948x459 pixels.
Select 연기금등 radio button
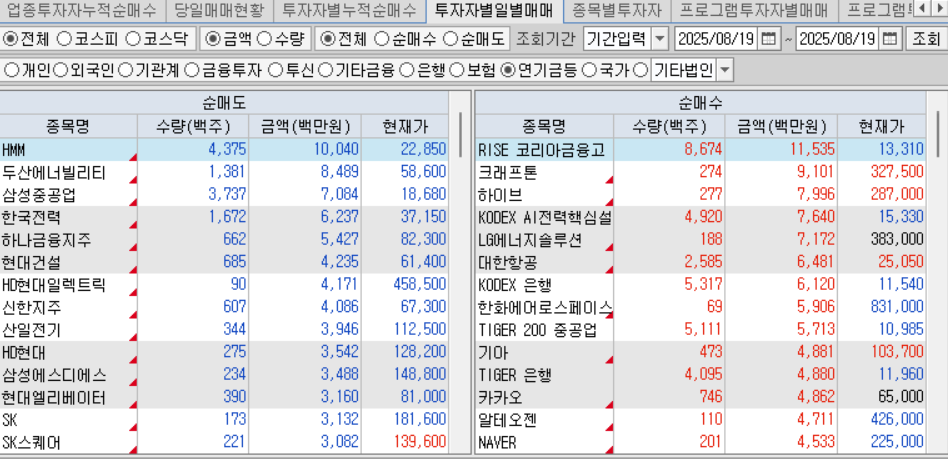[508, 71]
